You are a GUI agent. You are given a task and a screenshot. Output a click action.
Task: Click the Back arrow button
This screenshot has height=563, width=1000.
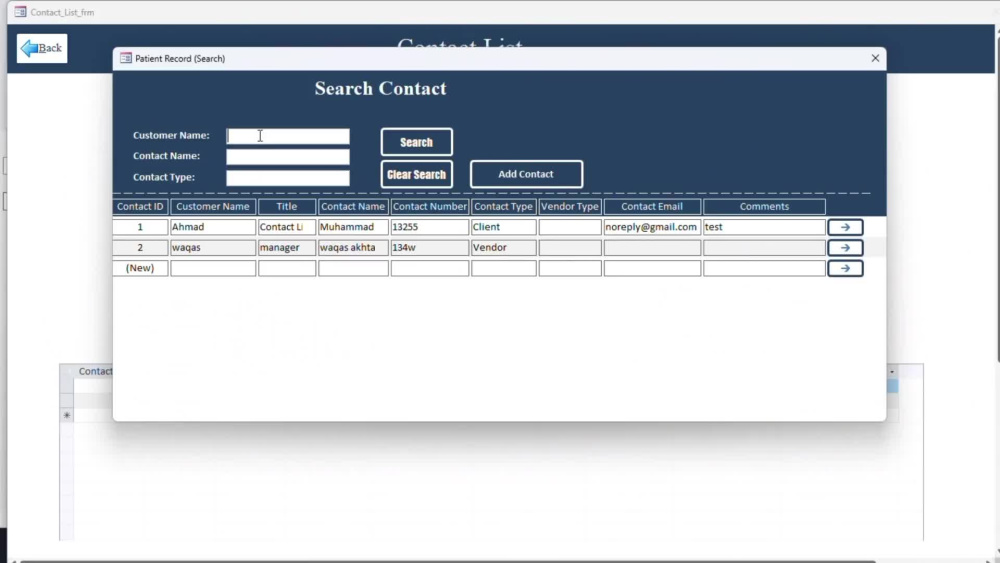tap(42, 48)
